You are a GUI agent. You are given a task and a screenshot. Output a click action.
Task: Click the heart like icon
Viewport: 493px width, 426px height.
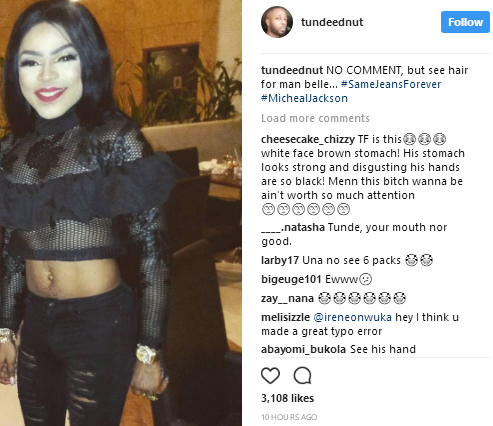pyautogui.click(x=270, y=376)
